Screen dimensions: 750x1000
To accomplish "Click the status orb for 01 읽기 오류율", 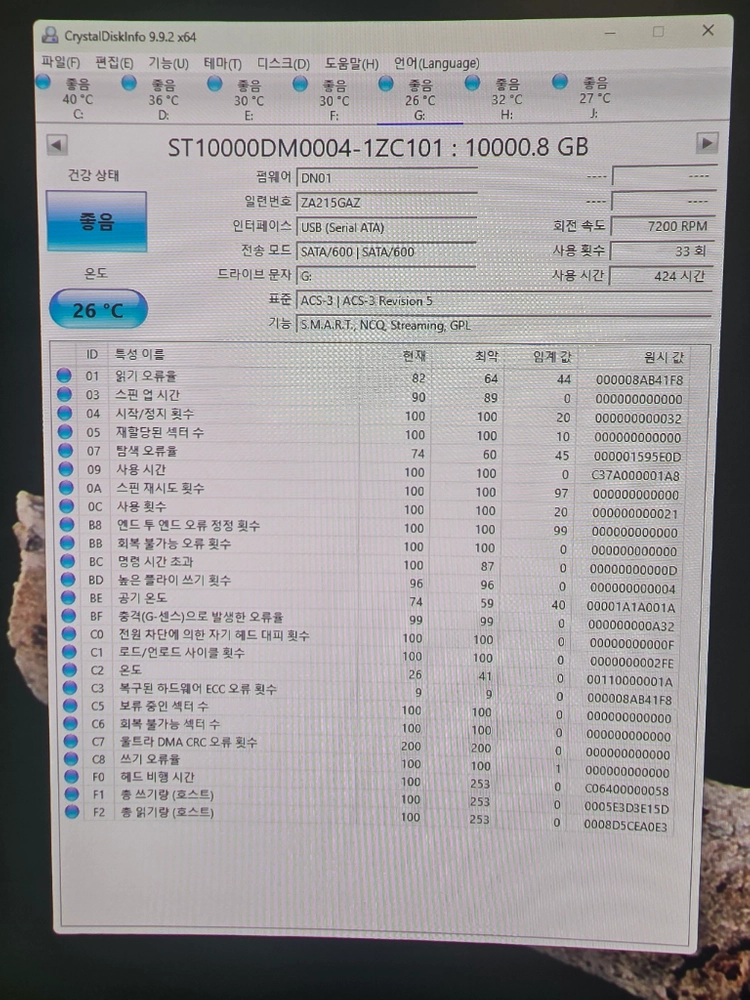I will click(64, 375).
